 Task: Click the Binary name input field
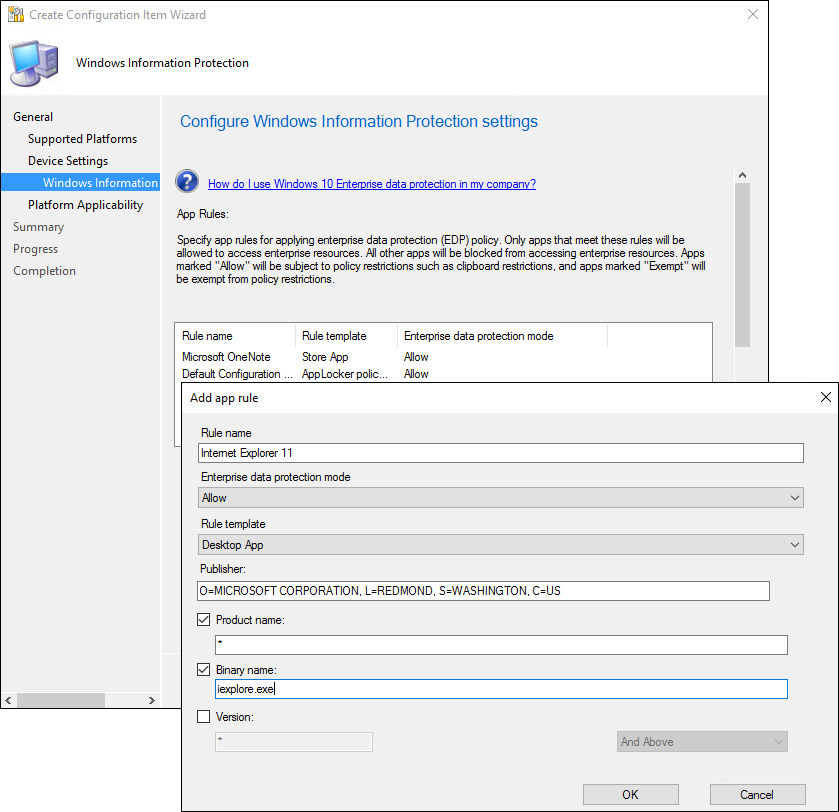[x=500, y=689]
